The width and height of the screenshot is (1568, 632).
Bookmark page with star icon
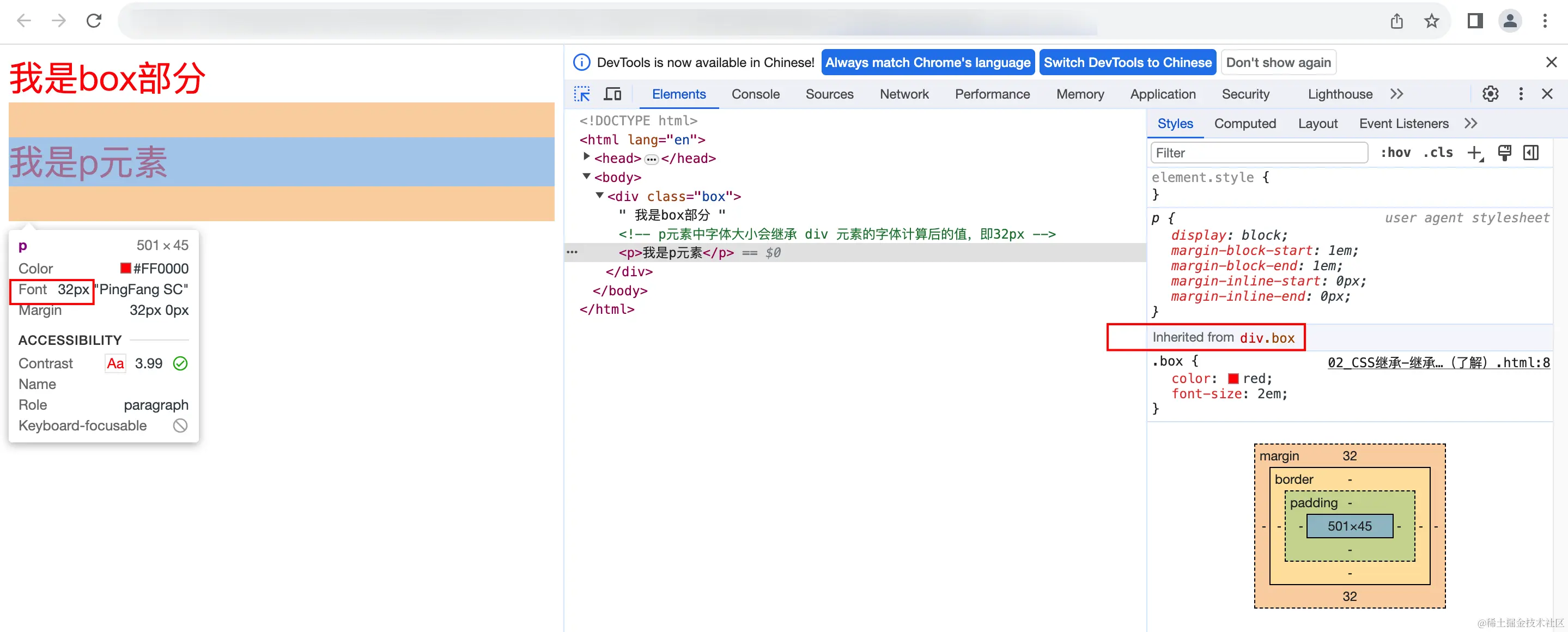[1431, 21]
